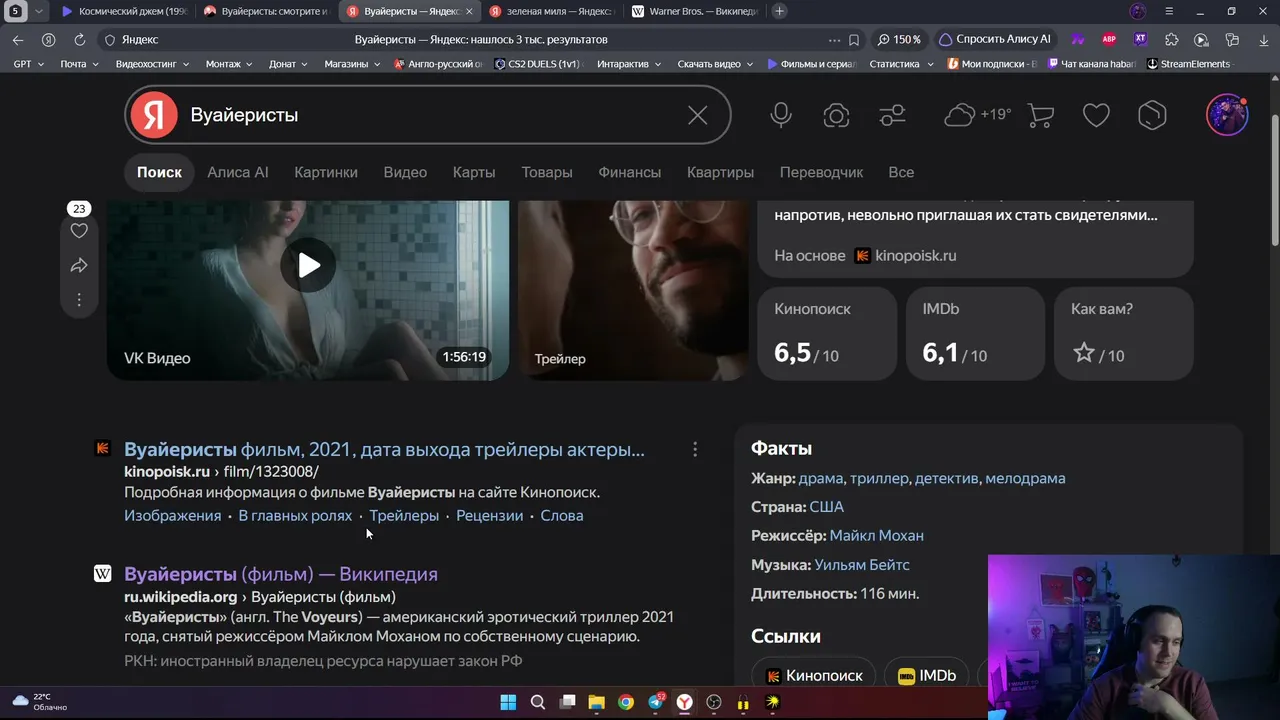Open search settings sliders icon

pyautogui.click(x=892, y=115)
